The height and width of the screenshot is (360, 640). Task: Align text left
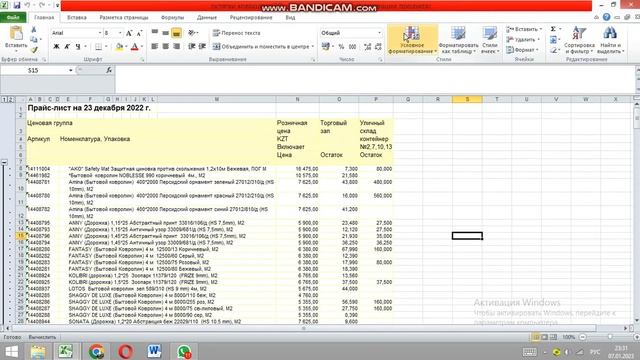pos(155,47)
